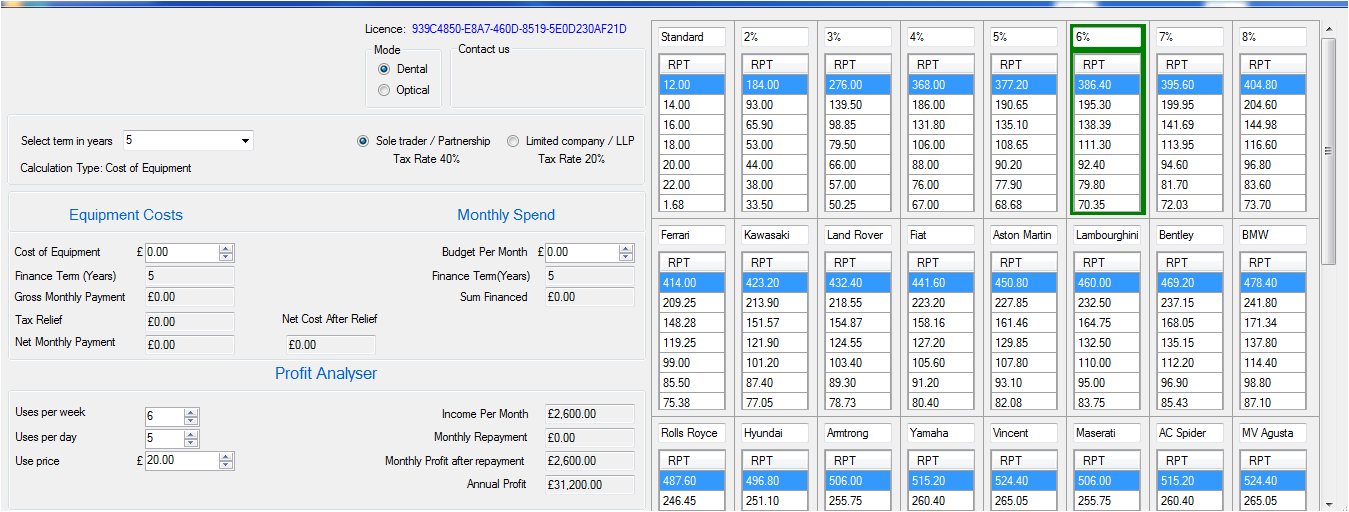Click the Standard rate name field
This screenshot has height=512, width=1349.
coord(692,37)
